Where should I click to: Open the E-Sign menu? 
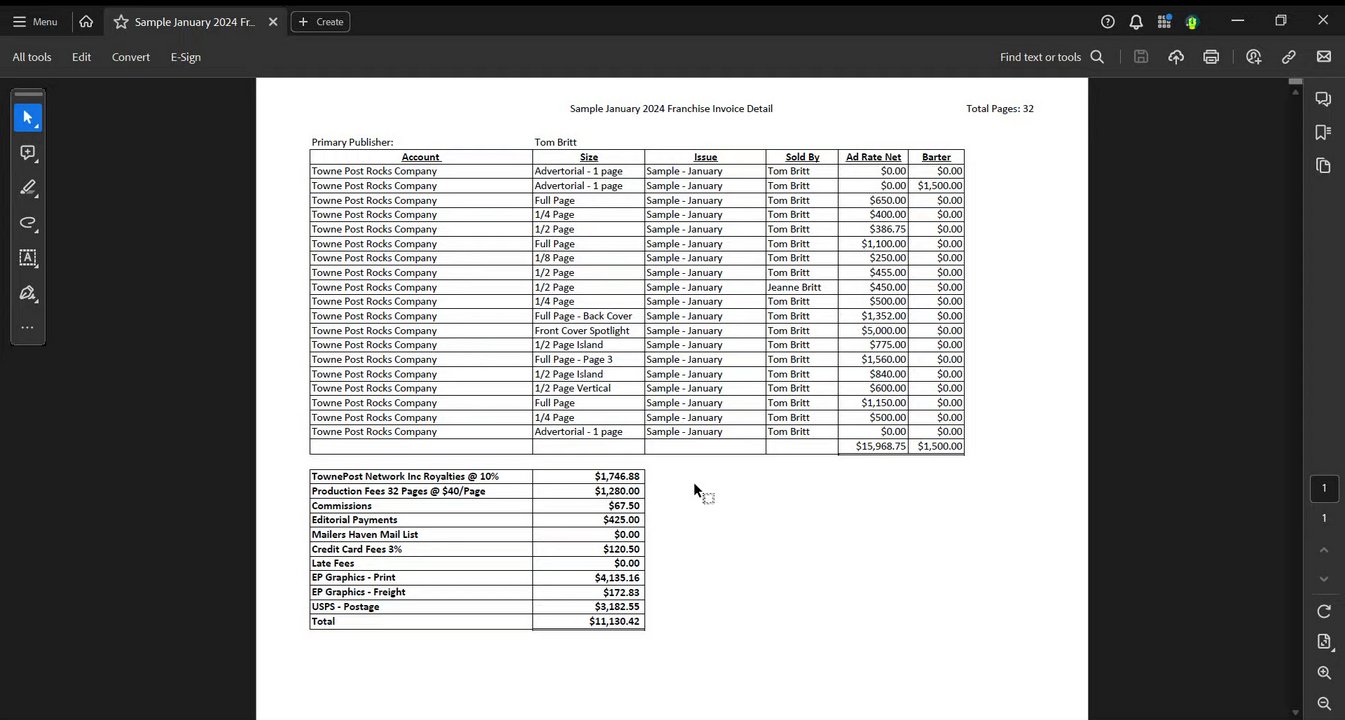pos(185,57)
